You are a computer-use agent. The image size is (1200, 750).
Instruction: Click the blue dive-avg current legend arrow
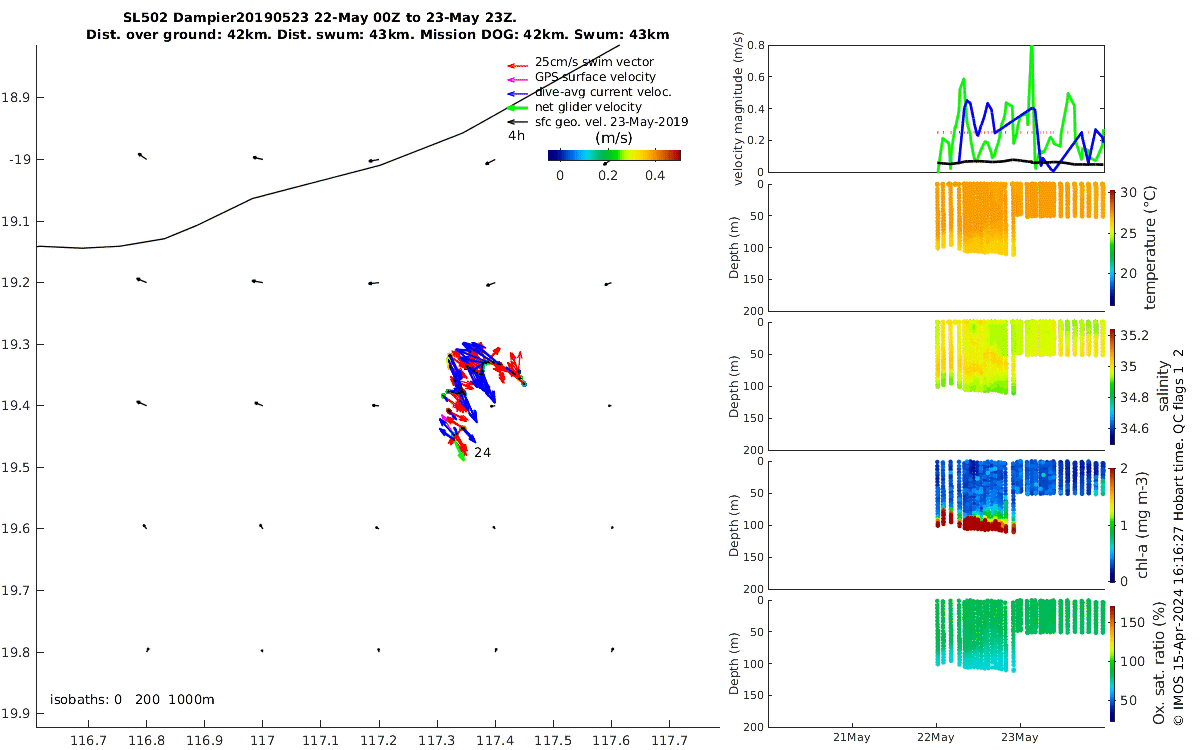pyautogui.click(x=517, y=92)
